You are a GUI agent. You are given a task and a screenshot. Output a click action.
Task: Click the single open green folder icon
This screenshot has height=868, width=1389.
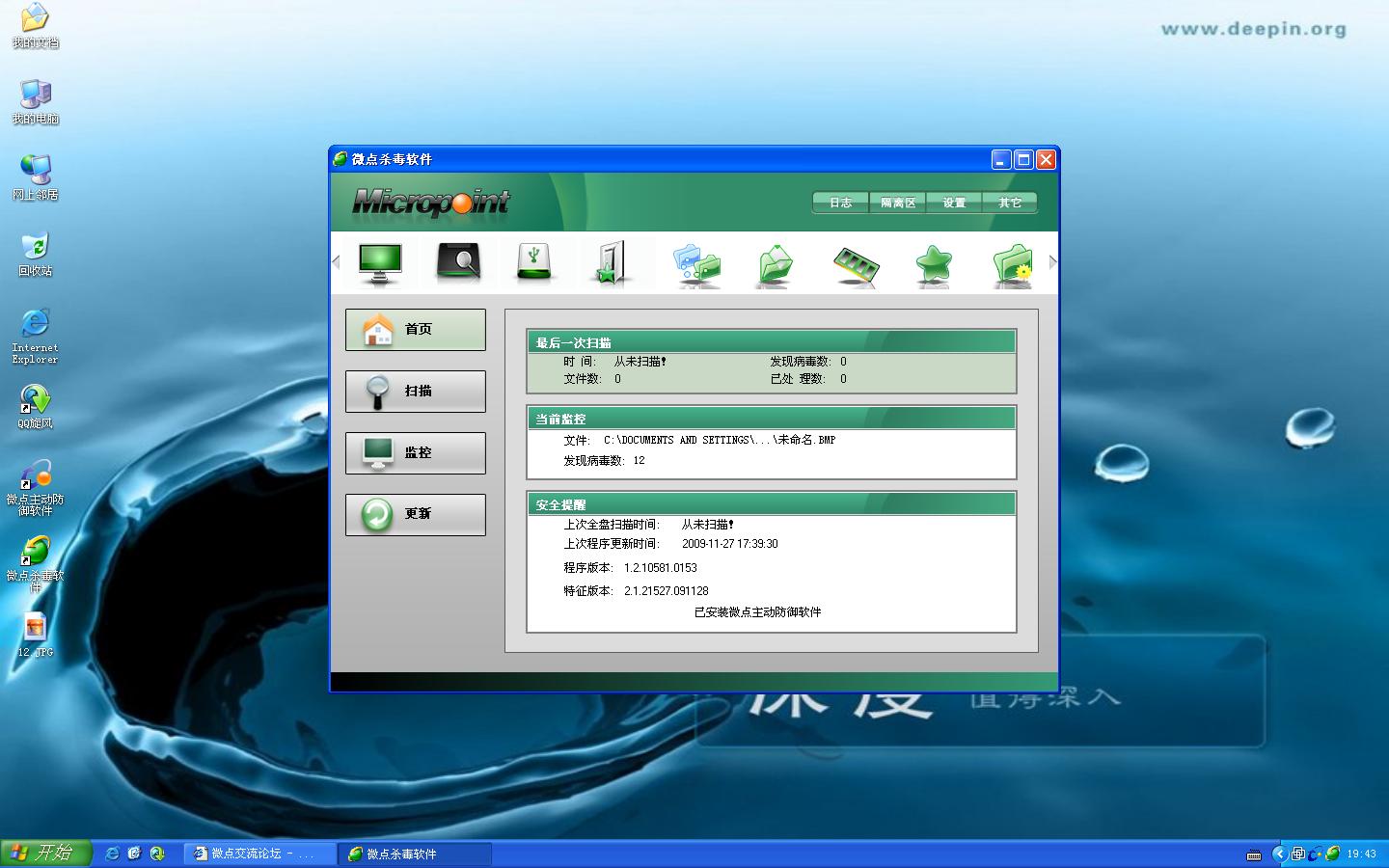[x=775, y=265]
